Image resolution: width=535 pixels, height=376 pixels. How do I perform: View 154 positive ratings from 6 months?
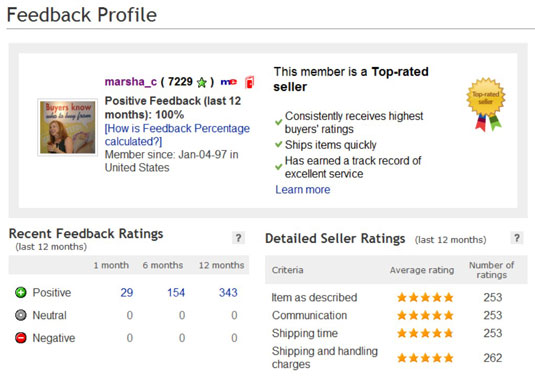[176, 292]
